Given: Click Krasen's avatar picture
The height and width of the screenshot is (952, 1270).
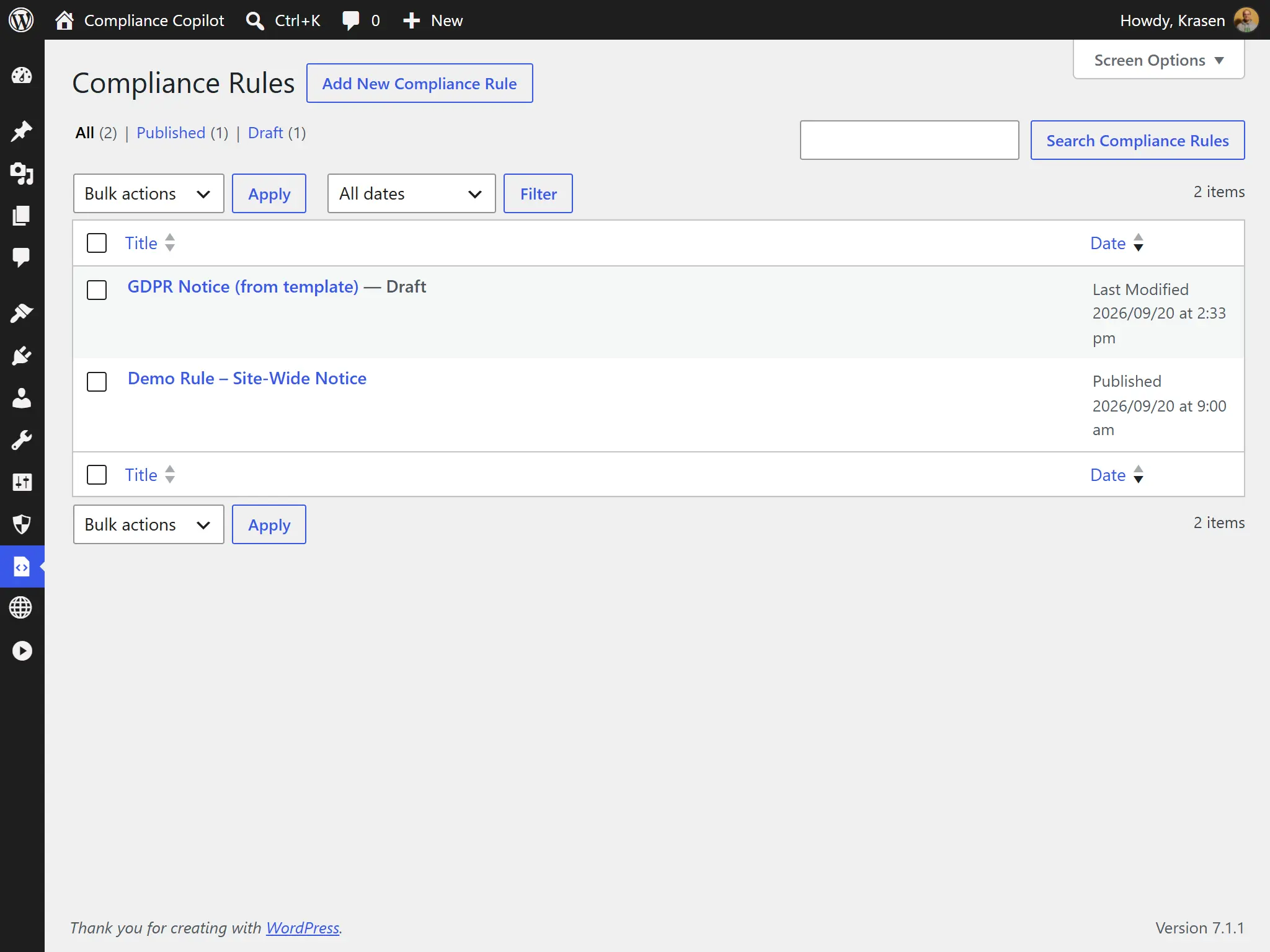Looking at the screenshot, I should tap(1246, 20).
